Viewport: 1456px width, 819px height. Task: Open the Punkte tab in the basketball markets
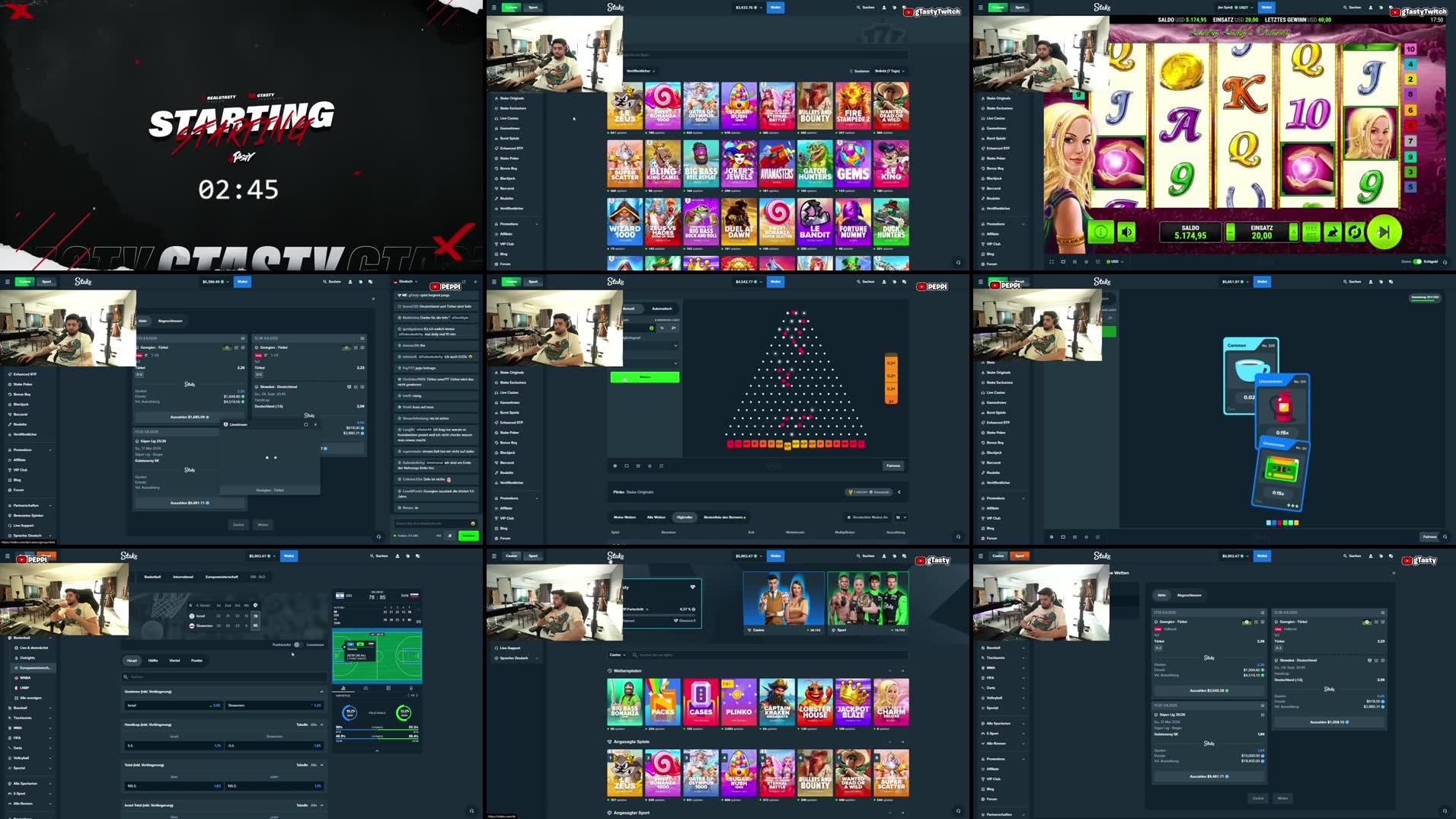[x=196, y=661]
